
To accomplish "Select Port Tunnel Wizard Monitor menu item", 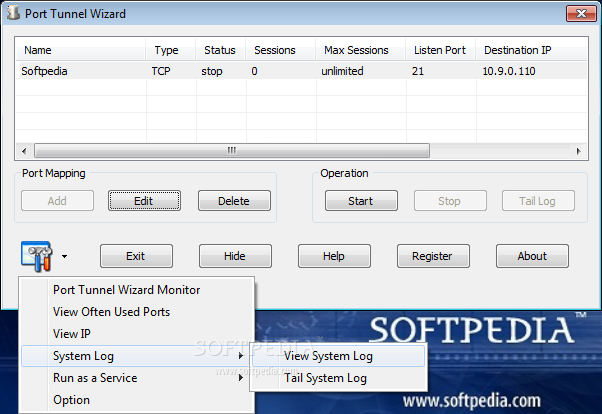I will (x=136, y=290).
